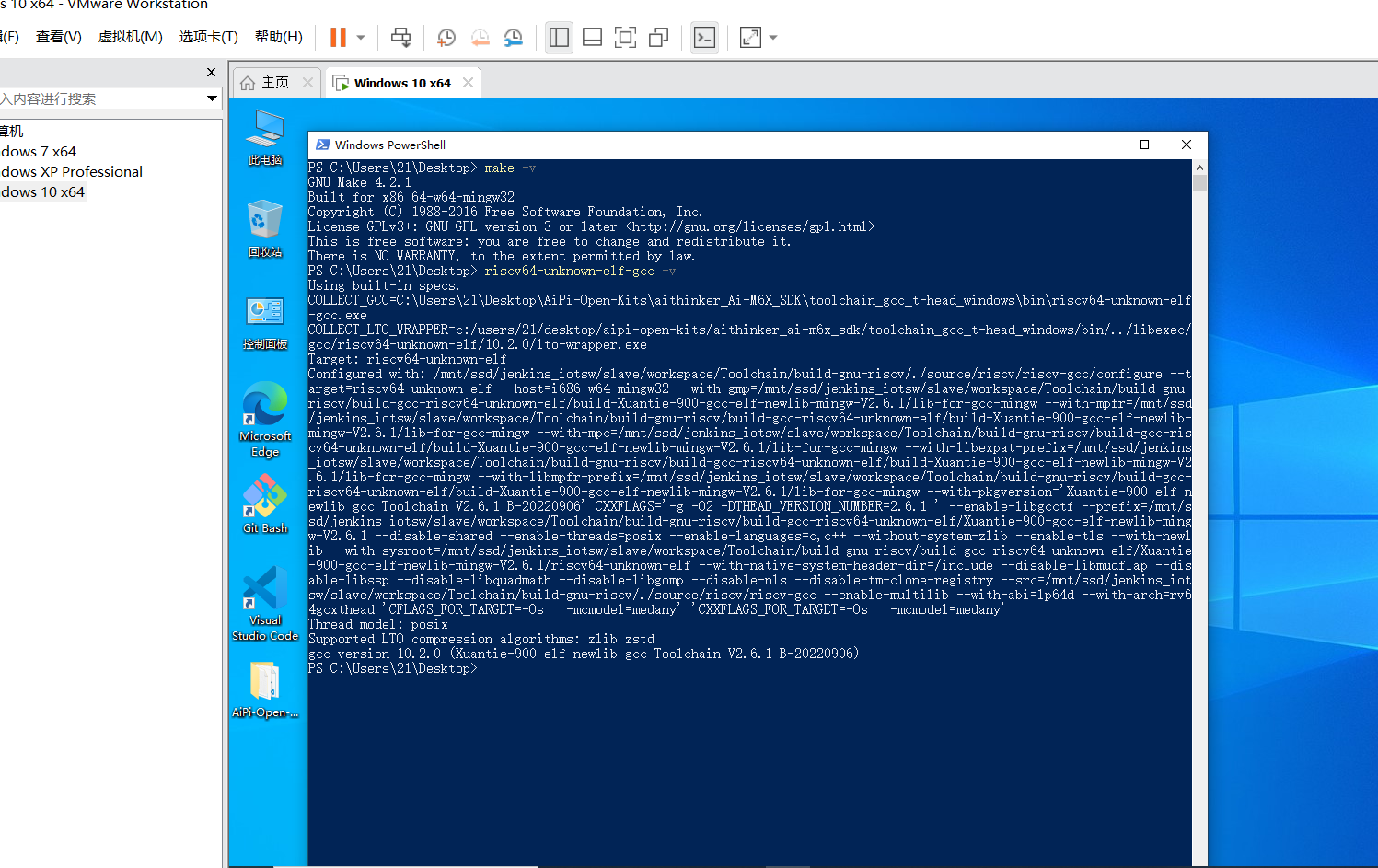Click the library search input field

click(x=101, y=98)
